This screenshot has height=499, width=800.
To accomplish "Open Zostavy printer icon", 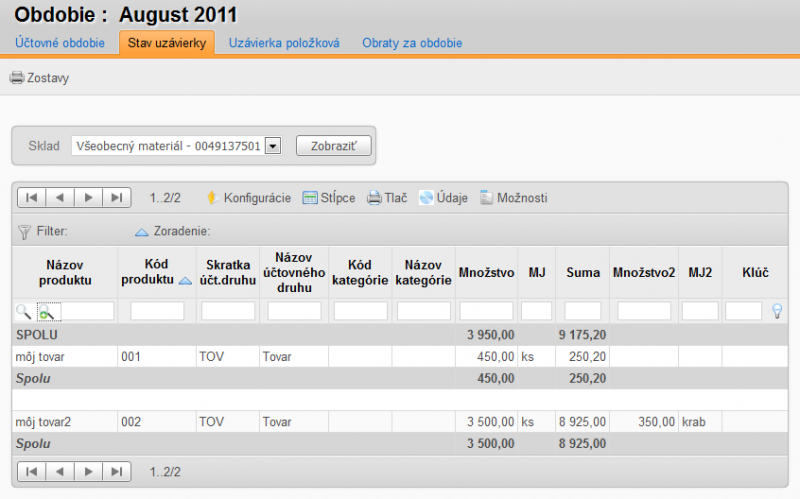I will [17, 78].
